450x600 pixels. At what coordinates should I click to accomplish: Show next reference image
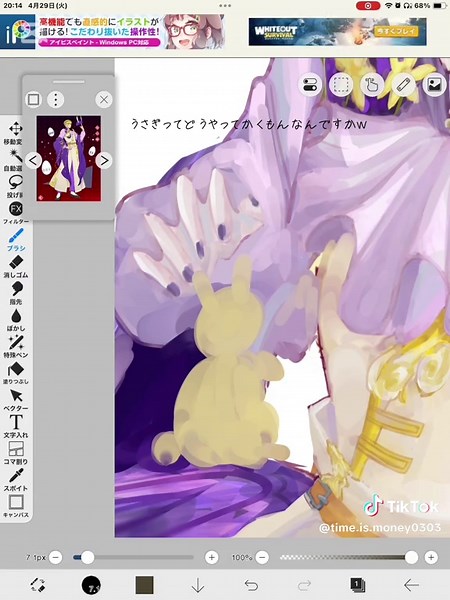click(x=104, y=160)
